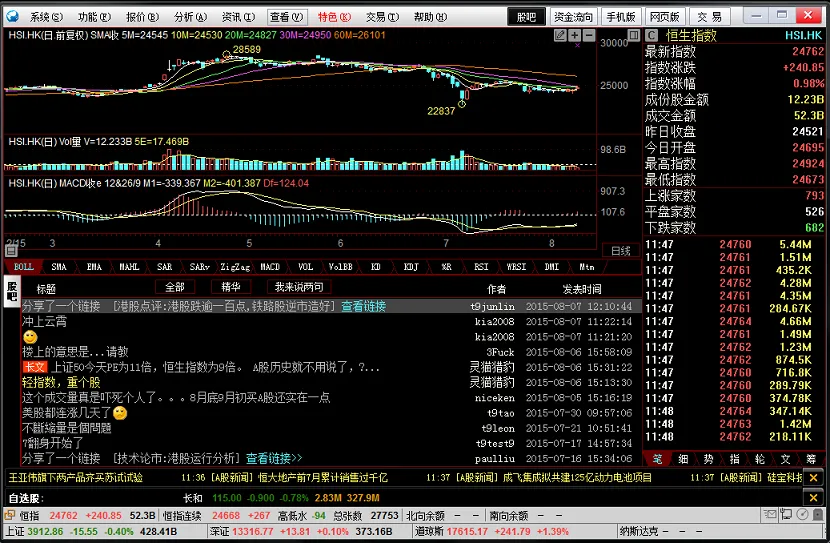Image resolution: width=830 pixels, height=543 pixels.
Task: Open the 系统(S) menu
Action: tap(46, 17)
